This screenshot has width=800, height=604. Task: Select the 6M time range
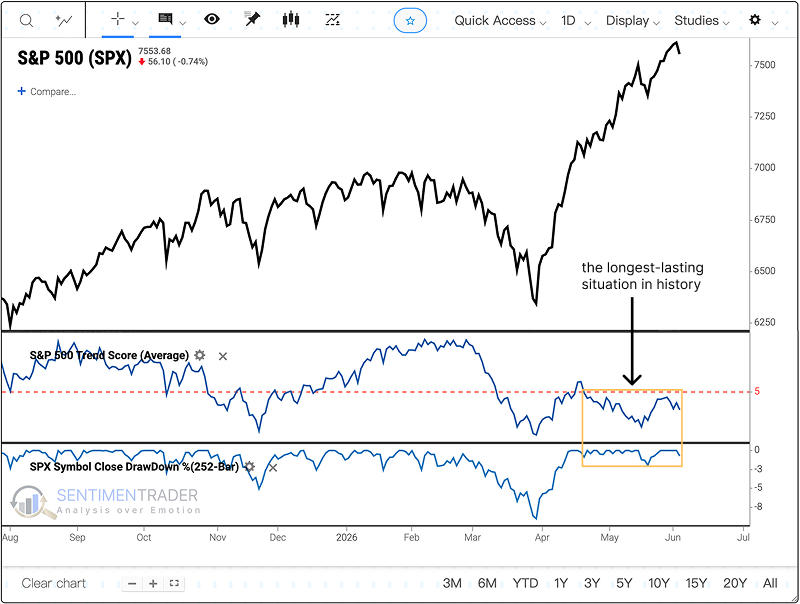pos(487,583)
